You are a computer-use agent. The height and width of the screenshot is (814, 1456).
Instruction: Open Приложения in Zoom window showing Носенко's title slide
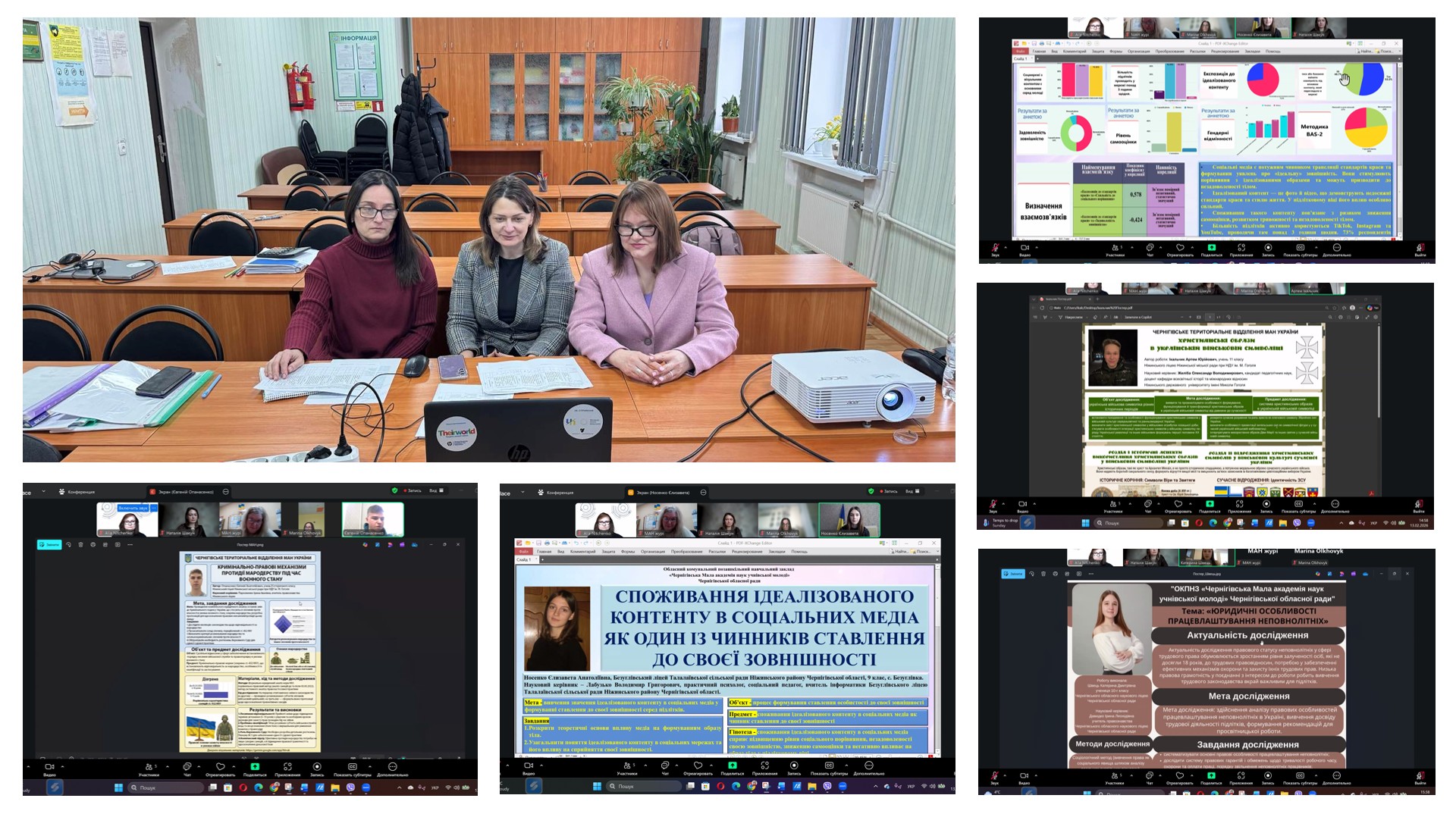coord(764,765)
